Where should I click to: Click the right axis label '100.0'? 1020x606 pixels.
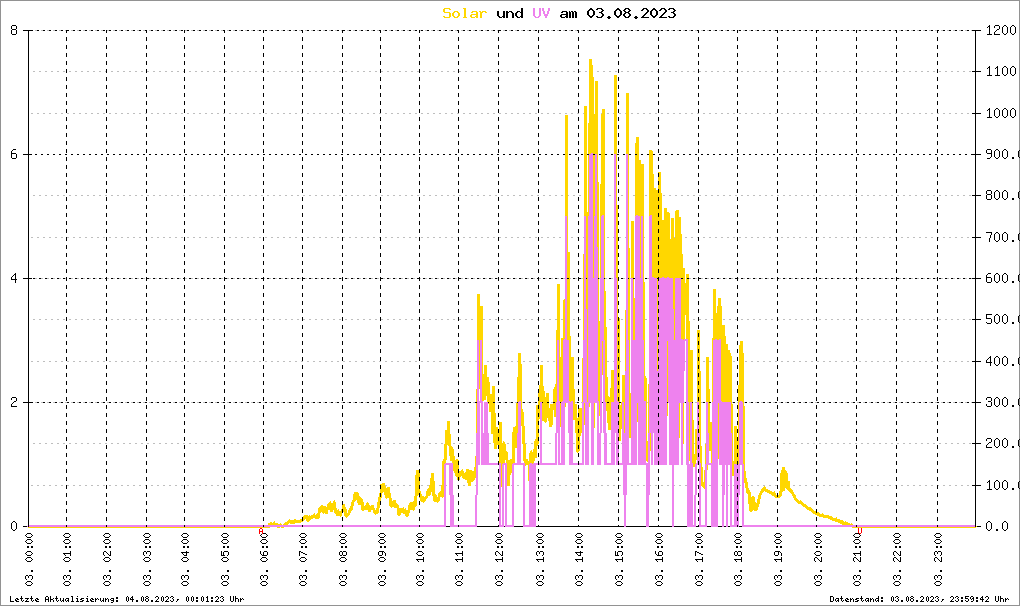pyautogui.click(x=1002, y=485)
